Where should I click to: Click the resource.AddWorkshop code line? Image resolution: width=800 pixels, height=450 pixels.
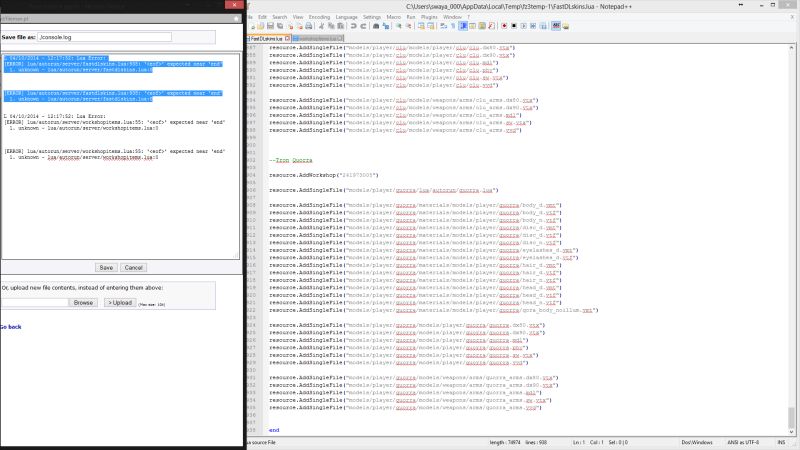(x=324, y=175)
